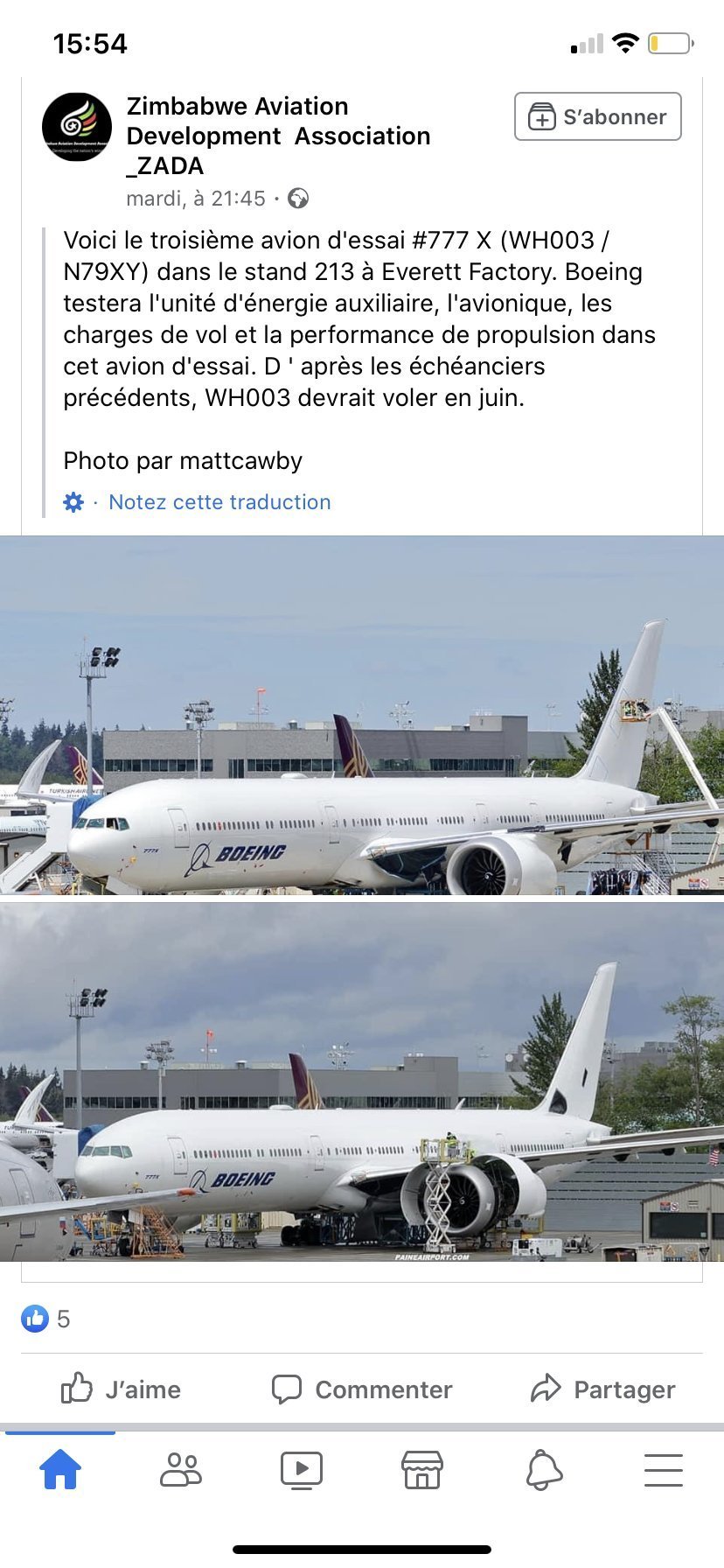Tap the post timestamp mardi à 21:45
The width and height of the screenshot is (724, 1568).
click(x=196, y=199)
